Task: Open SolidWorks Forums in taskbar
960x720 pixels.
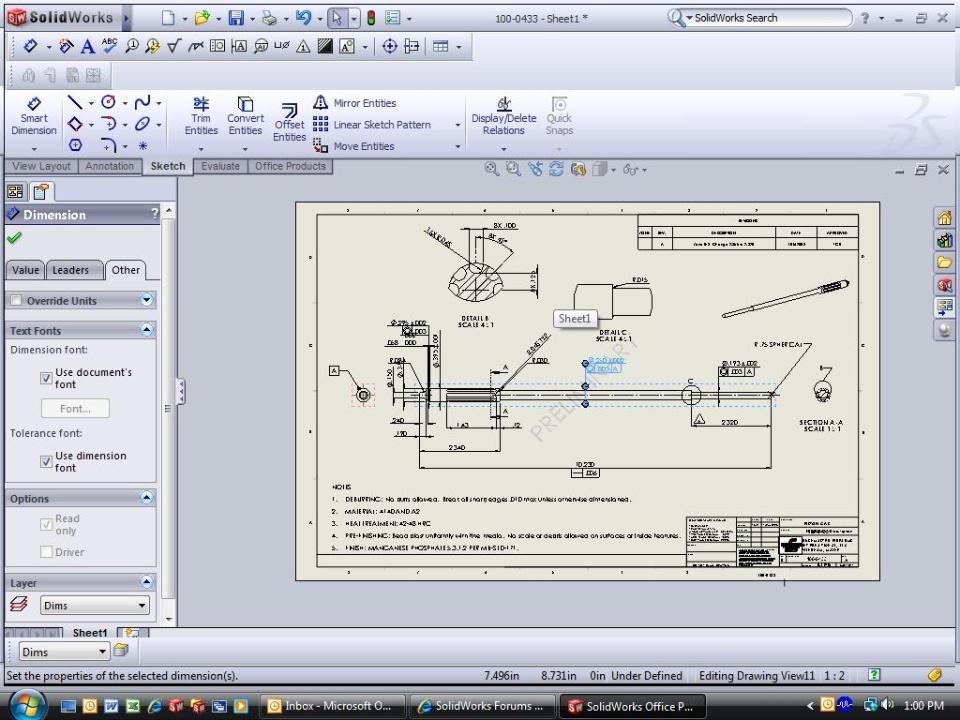Action: [480, 706]
